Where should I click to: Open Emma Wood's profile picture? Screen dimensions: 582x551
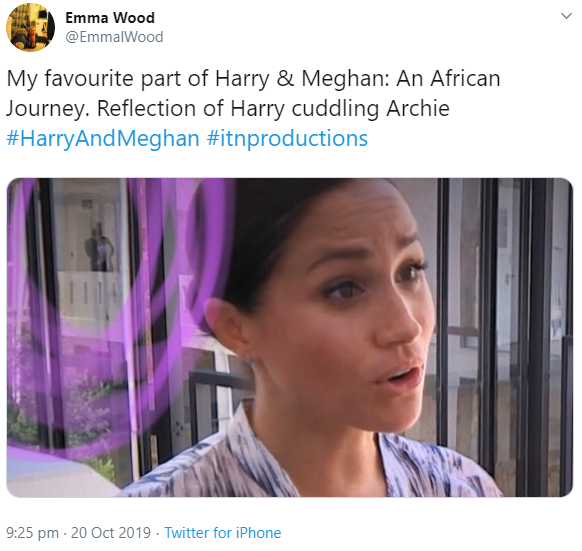[x=30, y=28]
